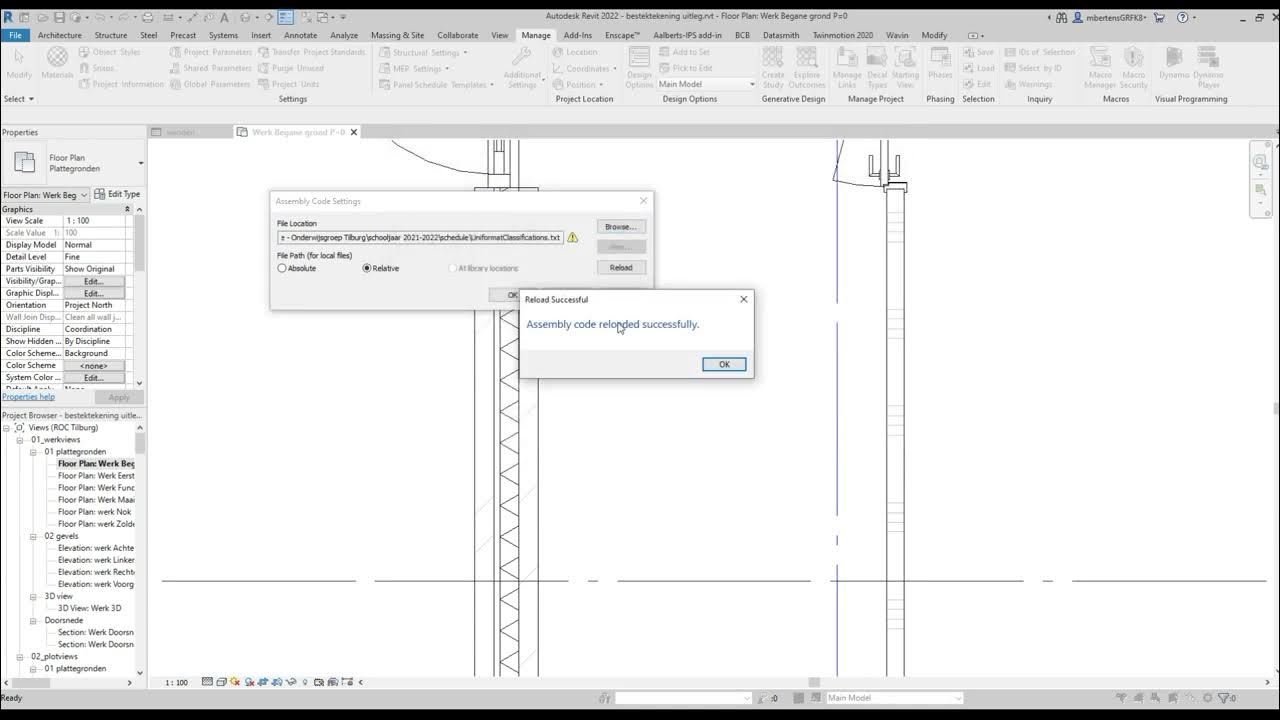Close the Werk Begane grond view tab

[354, 132]
